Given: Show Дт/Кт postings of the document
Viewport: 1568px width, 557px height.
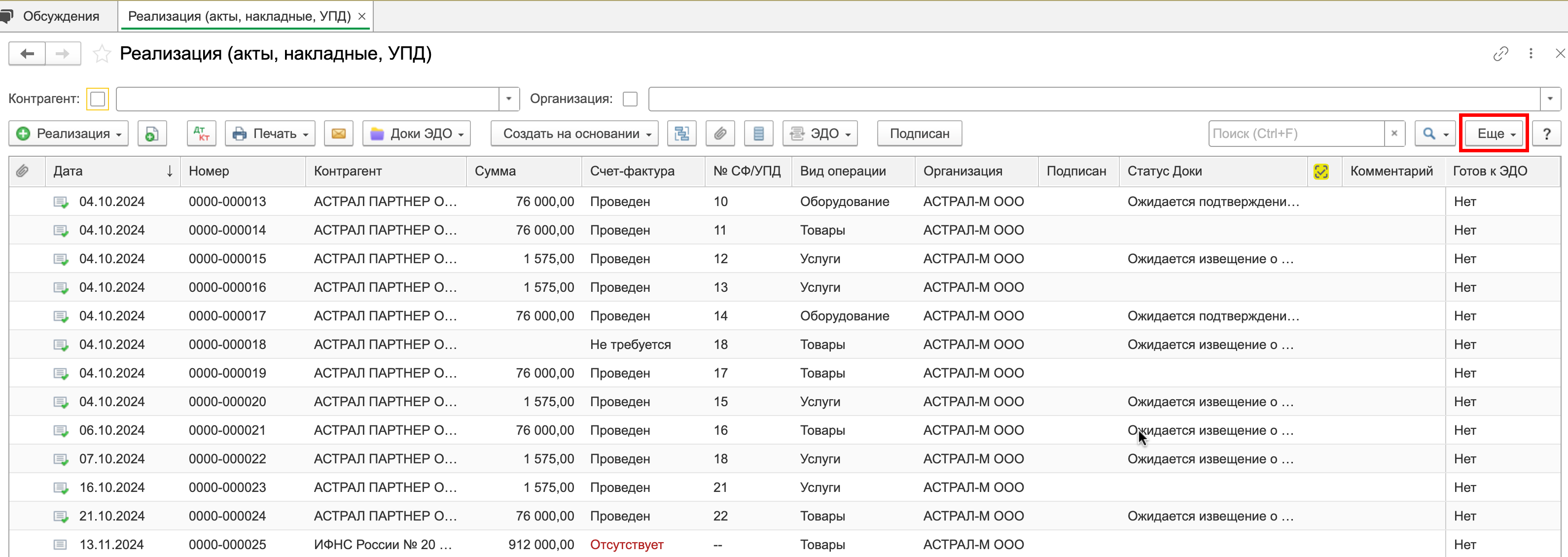Looking at the screenshot, I should coord(202,133).
